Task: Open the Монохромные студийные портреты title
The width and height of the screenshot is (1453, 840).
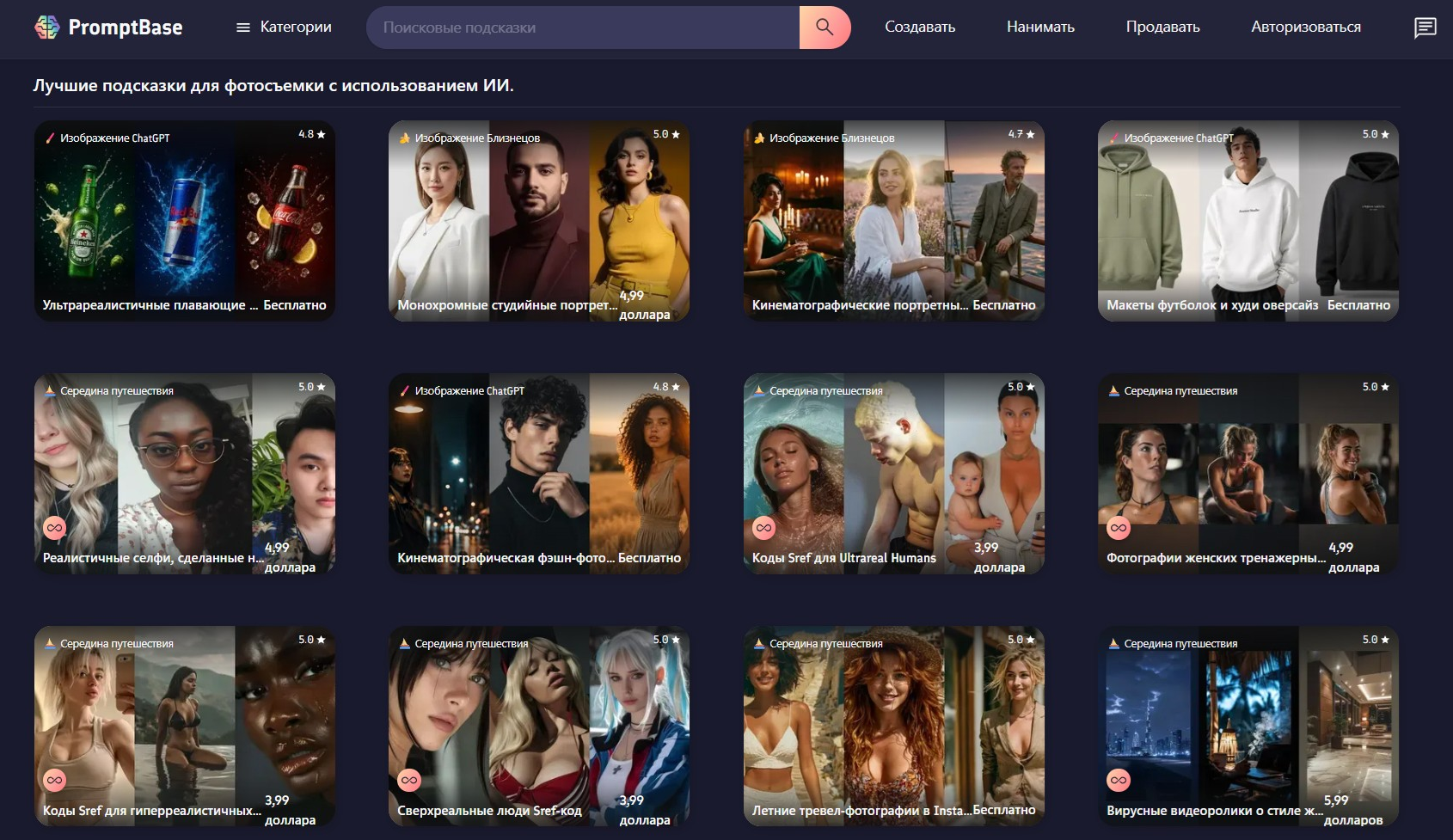Action: pos(507,305)
